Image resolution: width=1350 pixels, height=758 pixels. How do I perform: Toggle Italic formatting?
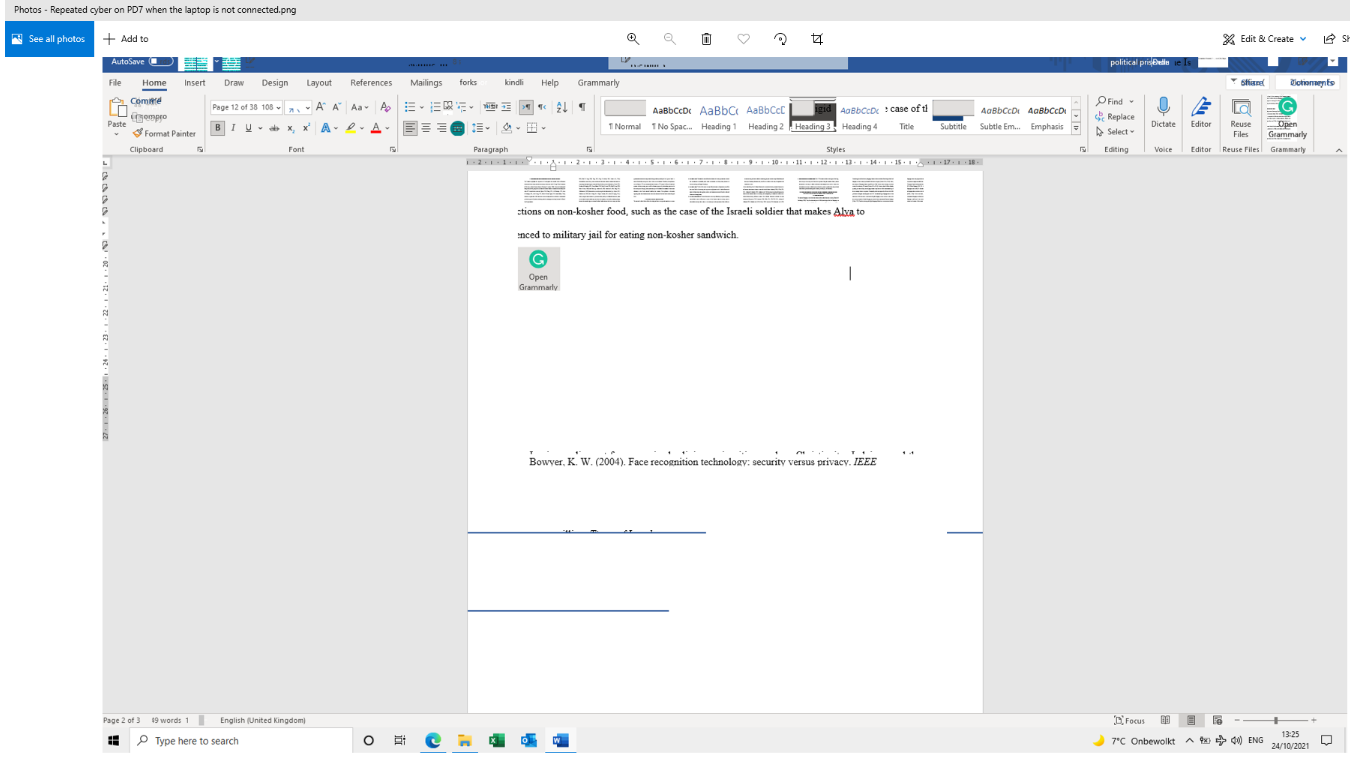point(233,128)
